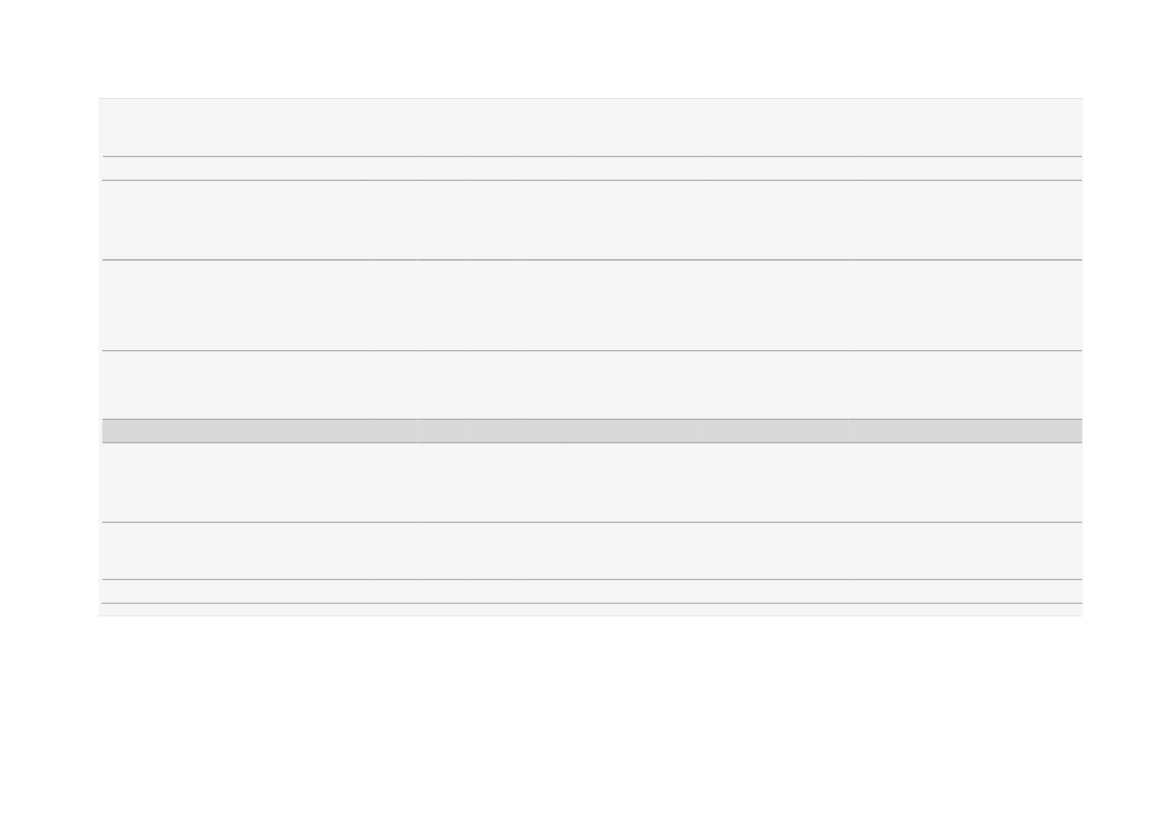Select the blank row directly below the gray row
The height and width of the screenshot is (827, 1170).
coord(592,483)
